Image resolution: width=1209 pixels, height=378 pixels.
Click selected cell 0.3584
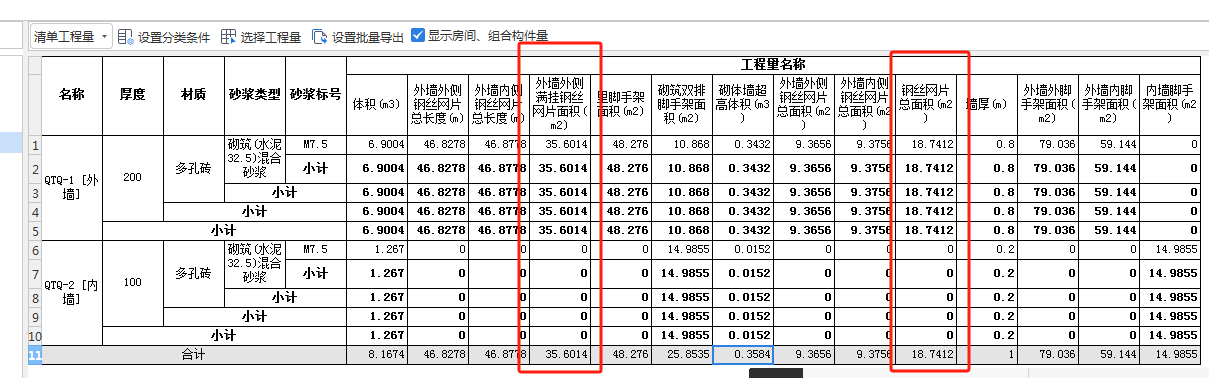(x=743, y=354)
